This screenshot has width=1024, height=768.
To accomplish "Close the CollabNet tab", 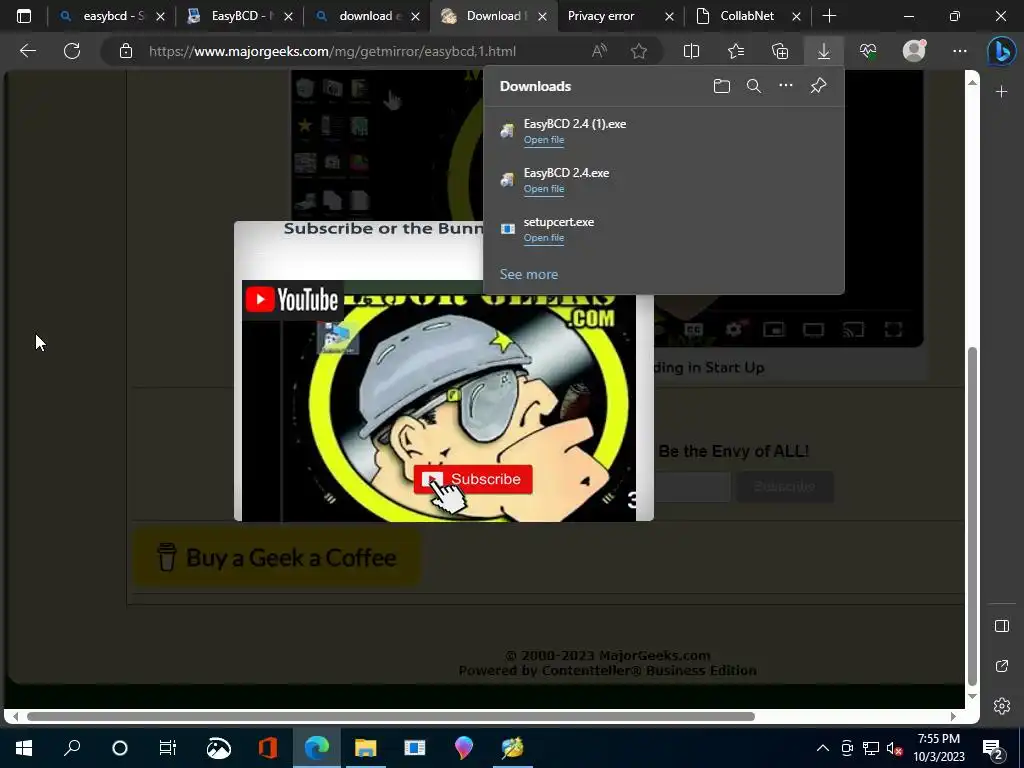I will coord(796,16).
